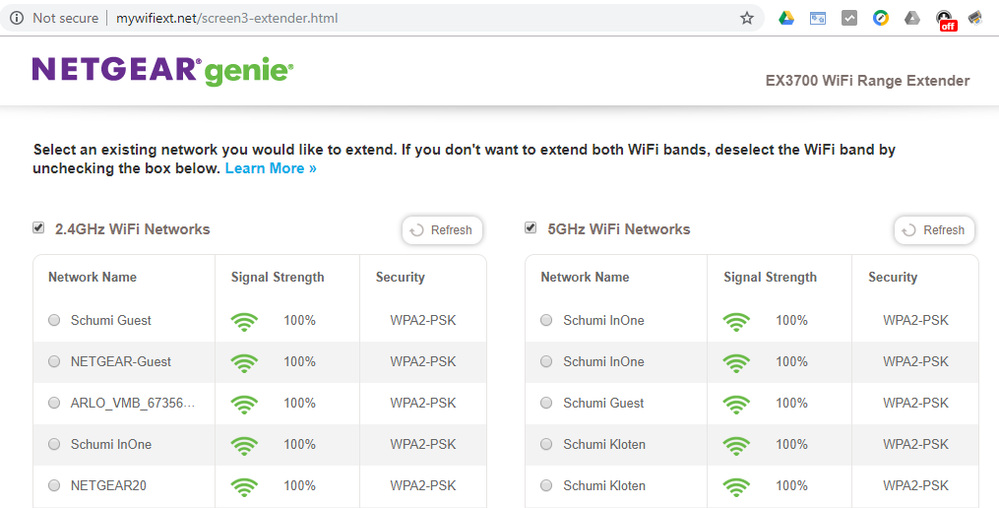
Task: Refresh the 5GHz WiFi networks list
Action: coord(935,230)
